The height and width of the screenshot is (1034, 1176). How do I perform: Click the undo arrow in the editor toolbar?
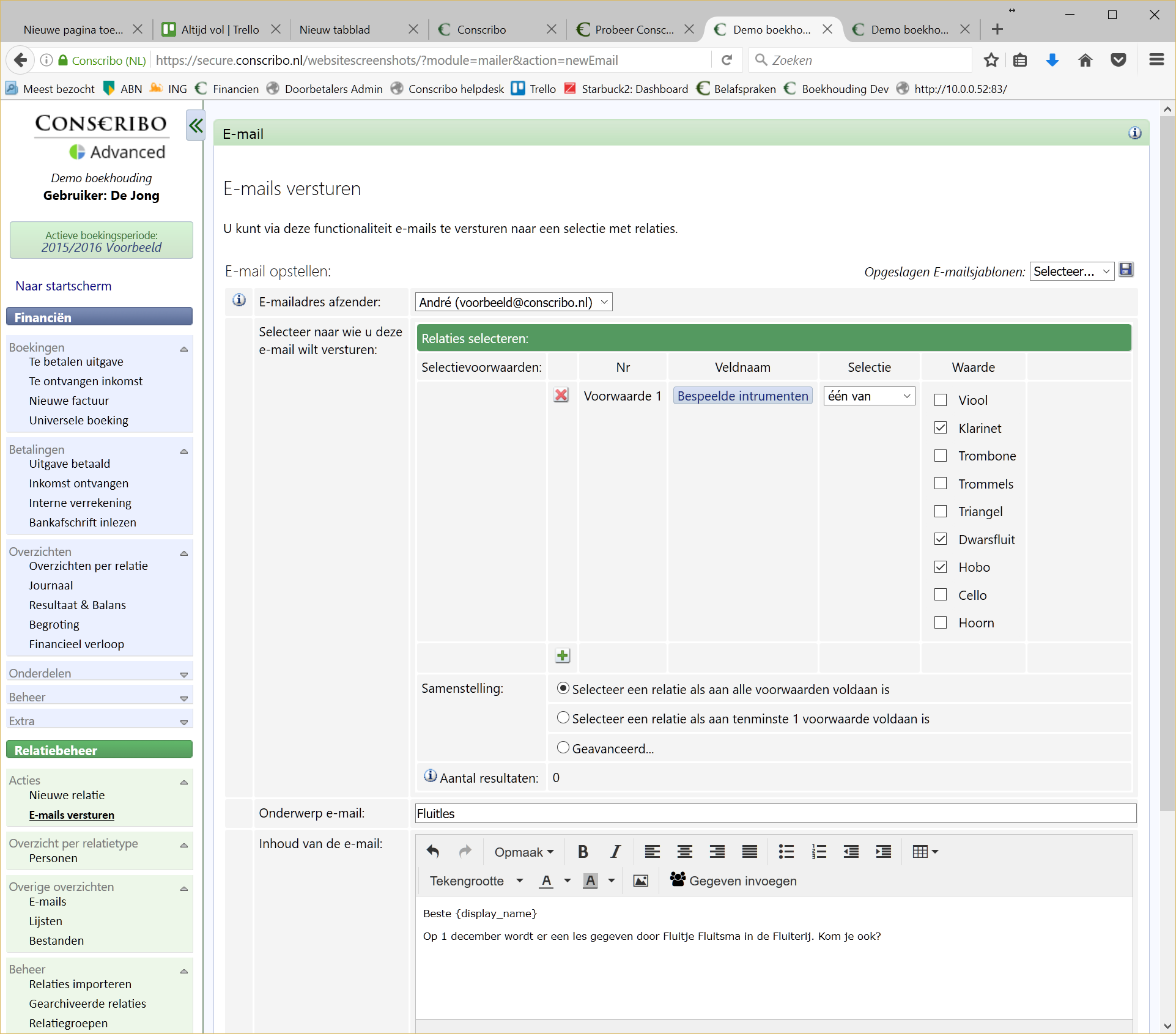click(433, 851)
